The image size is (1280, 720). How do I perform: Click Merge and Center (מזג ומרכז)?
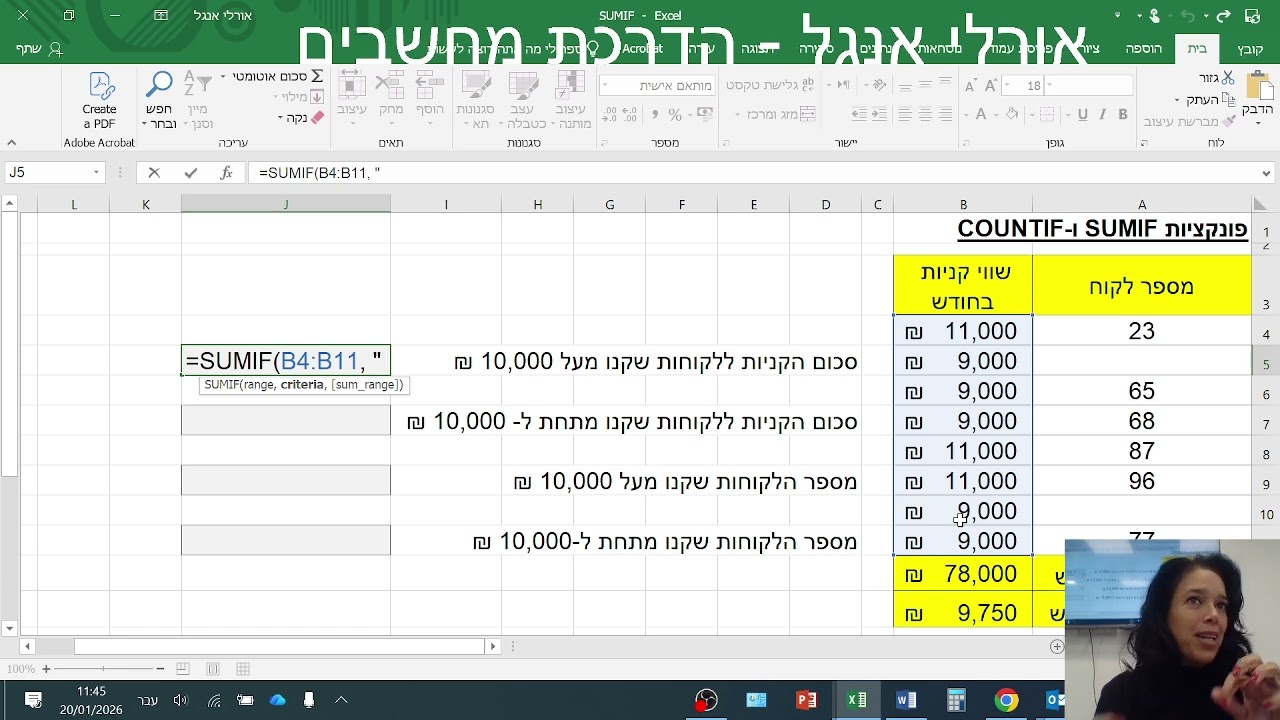tap(775, 115)
